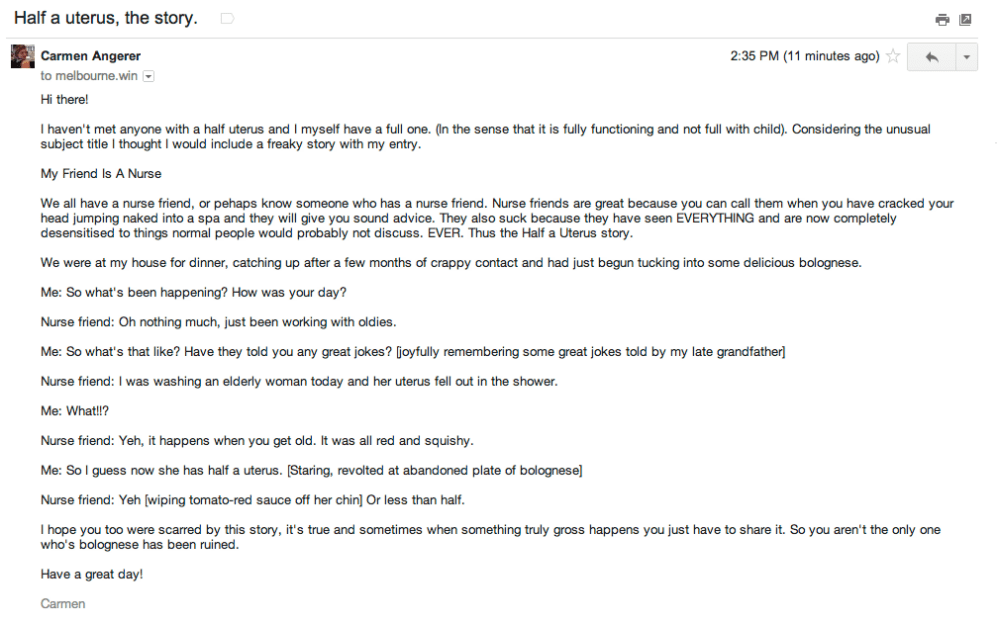997x623 pixels.
Task: Star the message from Carmen Angerer
Action: coord(893,56)
